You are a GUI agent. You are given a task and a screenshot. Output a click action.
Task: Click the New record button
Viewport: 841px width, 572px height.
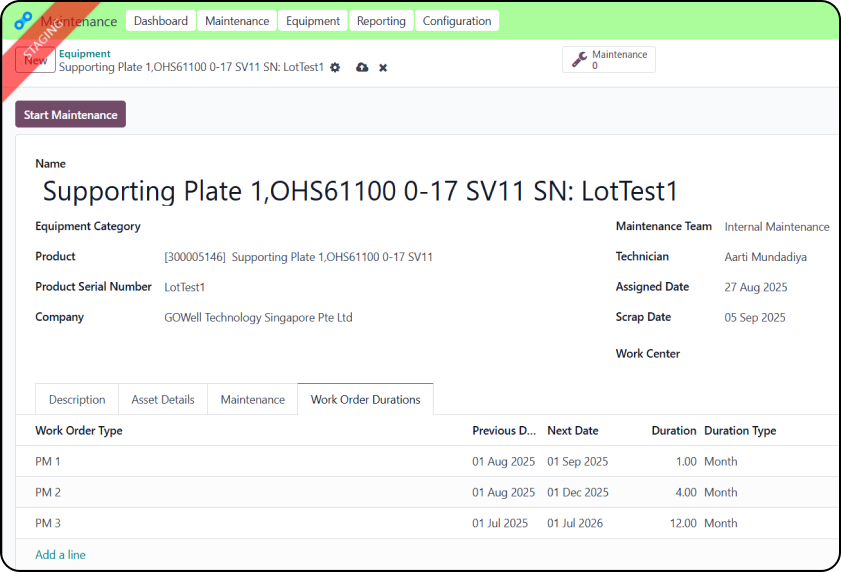pyautogui.click(x=35, y=60)
